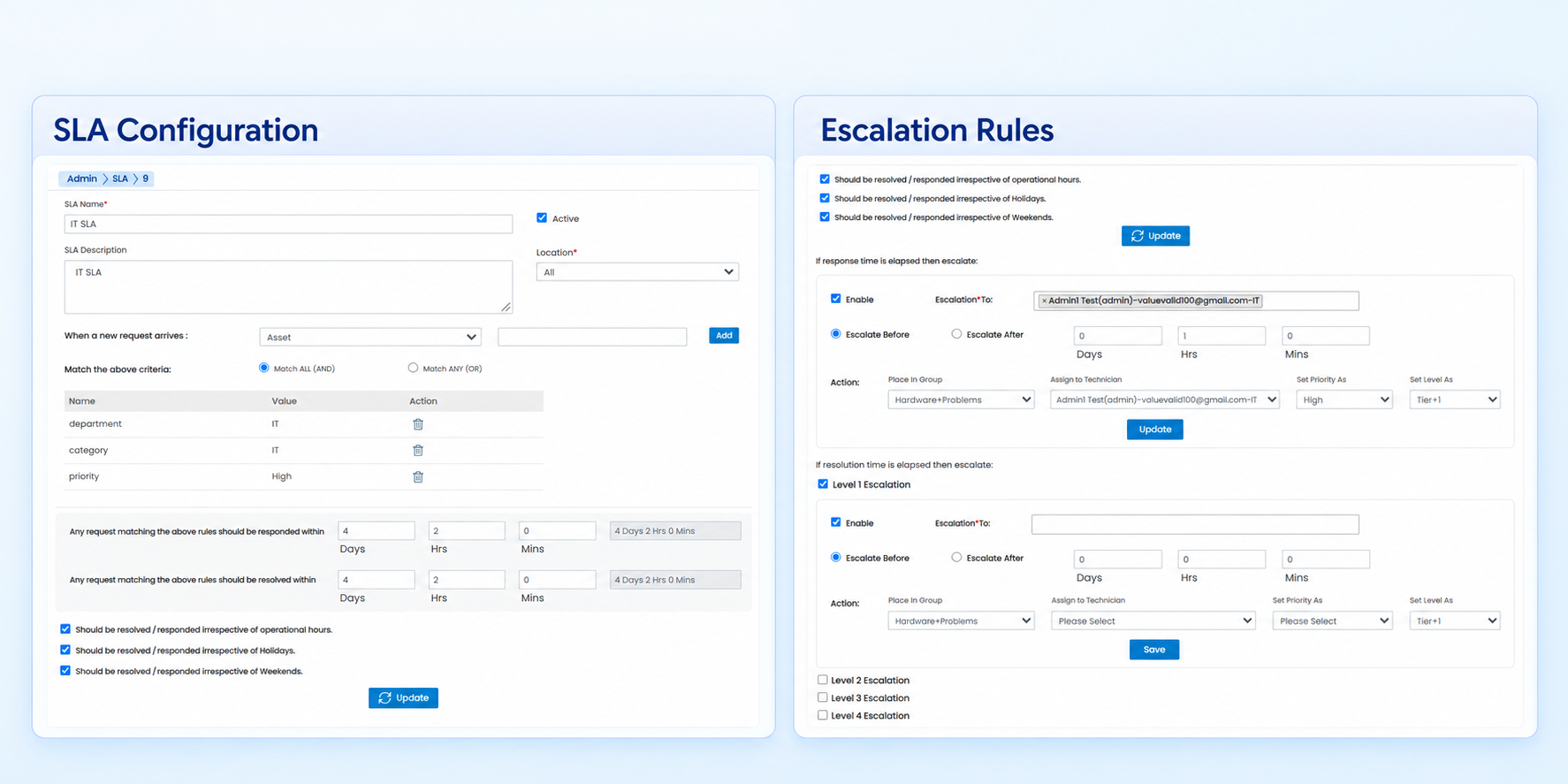Go to Admin breadcrumb
The height and width of the screenshot is (784, 1568).
point(82,179)
